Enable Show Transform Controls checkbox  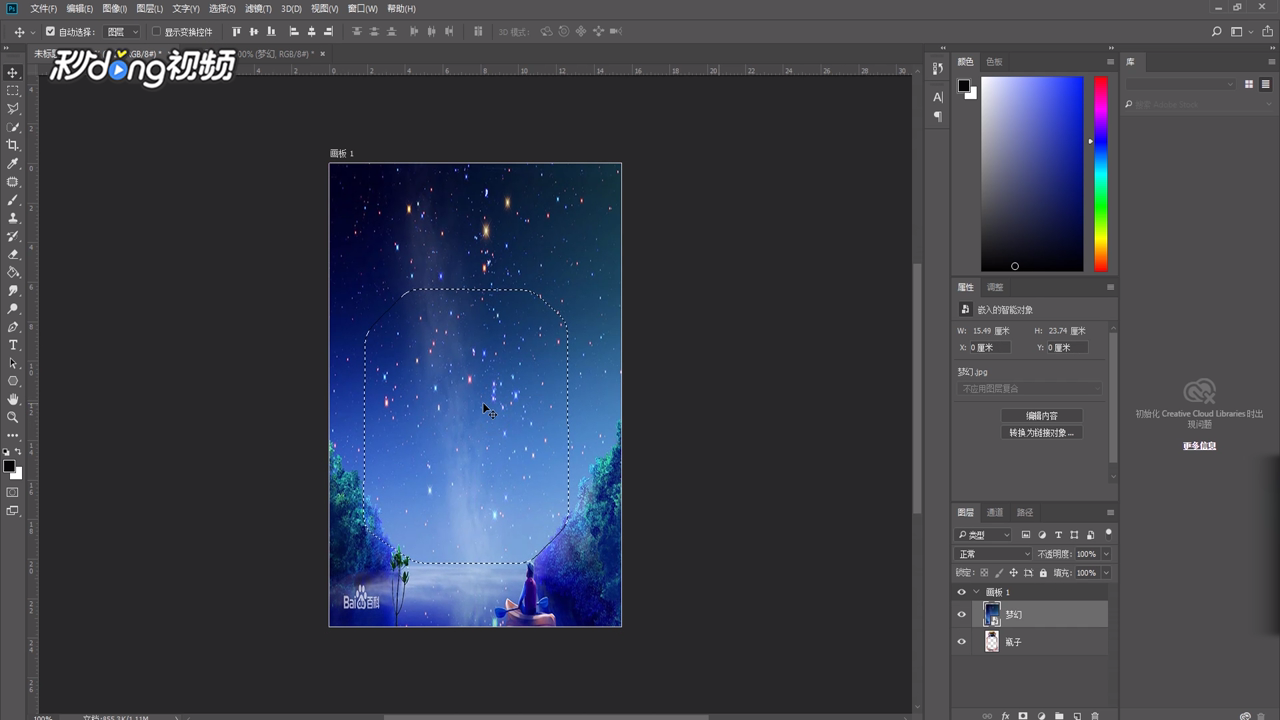click(x=156, y=32)
